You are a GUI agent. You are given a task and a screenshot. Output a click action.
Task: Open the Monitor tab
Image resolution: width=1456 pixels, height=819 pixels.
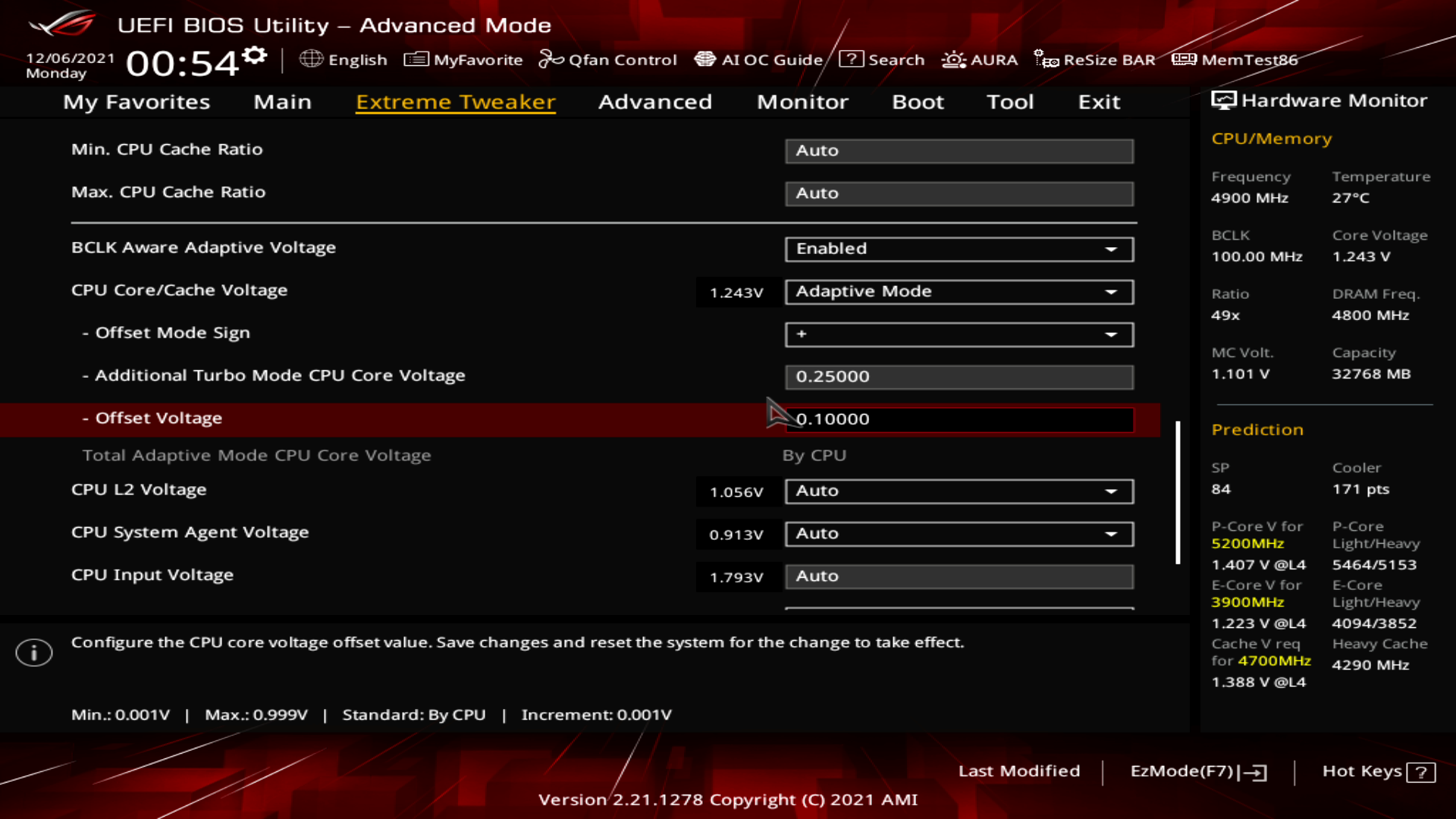pos(802,102)
